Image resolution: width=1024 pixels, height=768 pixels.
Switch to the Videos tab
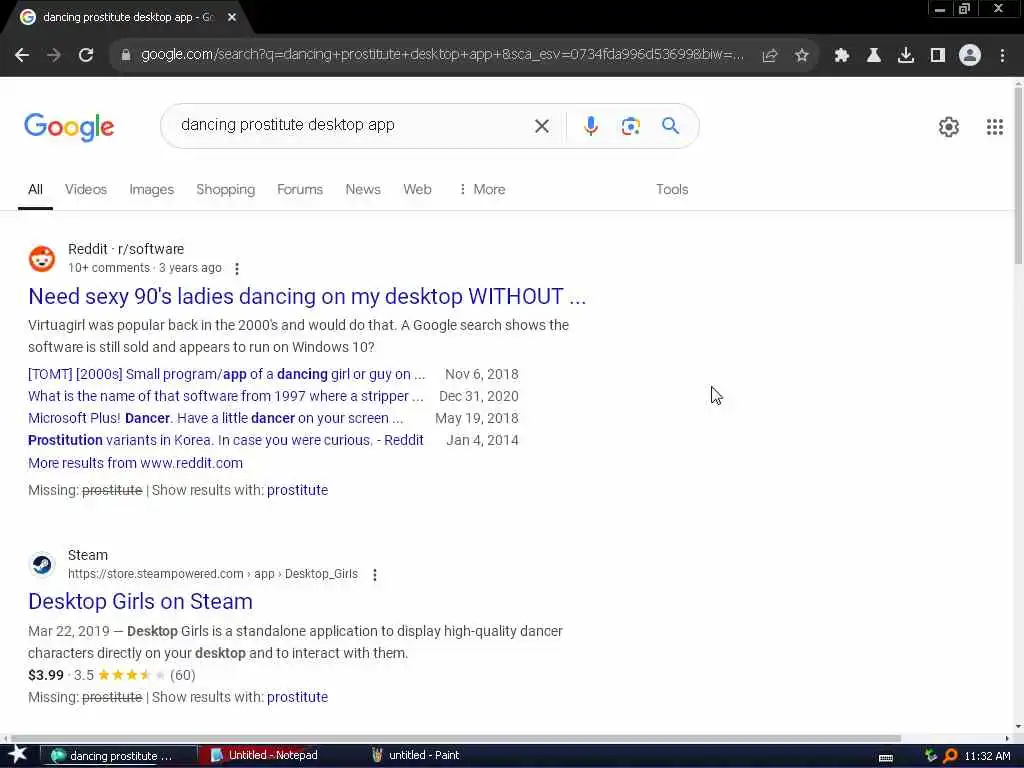coord(86,189)
